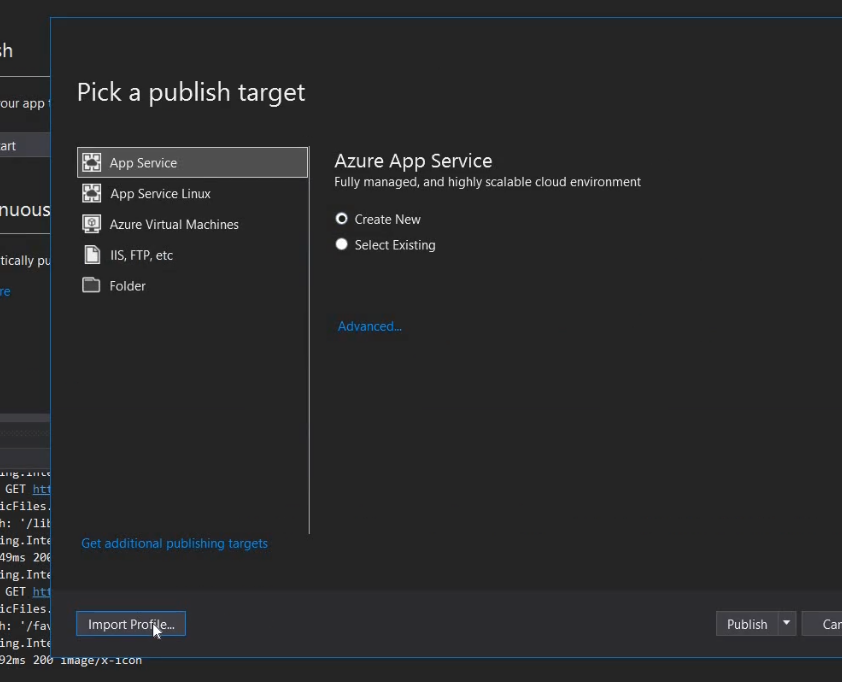Click the App Service Linux icon
The image size is (842, 682).
coord(92,194)
